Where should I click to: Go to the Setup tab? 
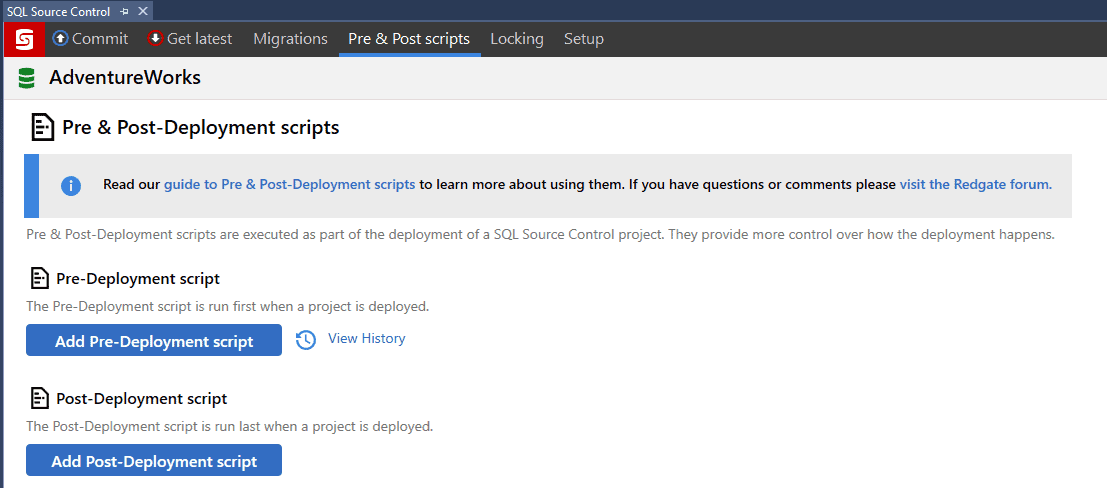tap(583, 39)
